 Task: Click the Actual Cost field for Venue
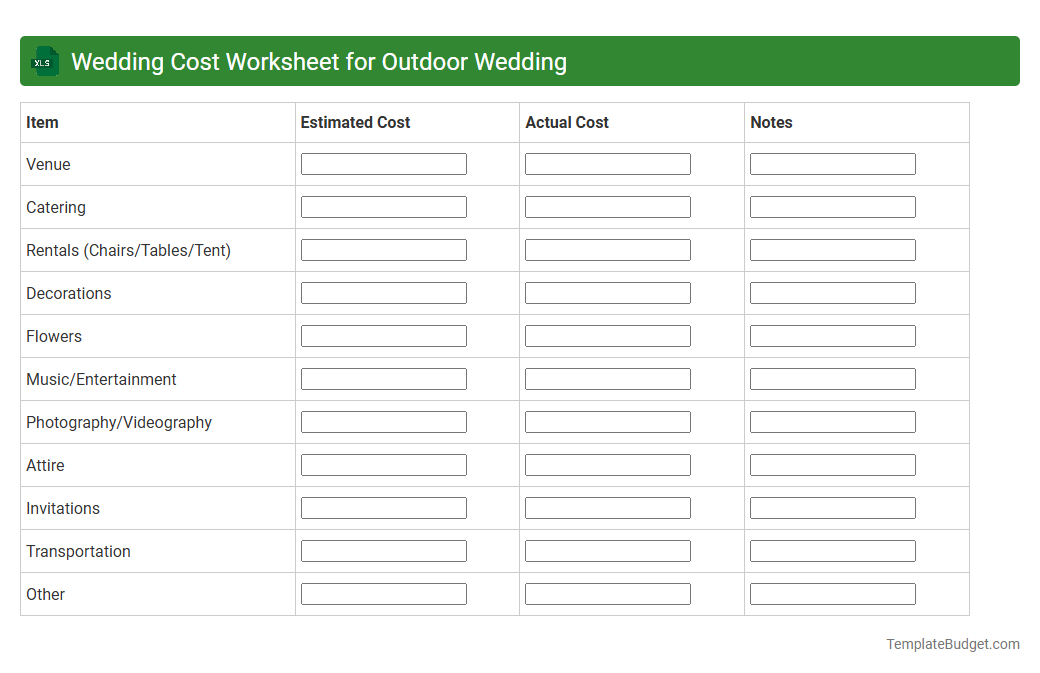[x=607, y=163]
